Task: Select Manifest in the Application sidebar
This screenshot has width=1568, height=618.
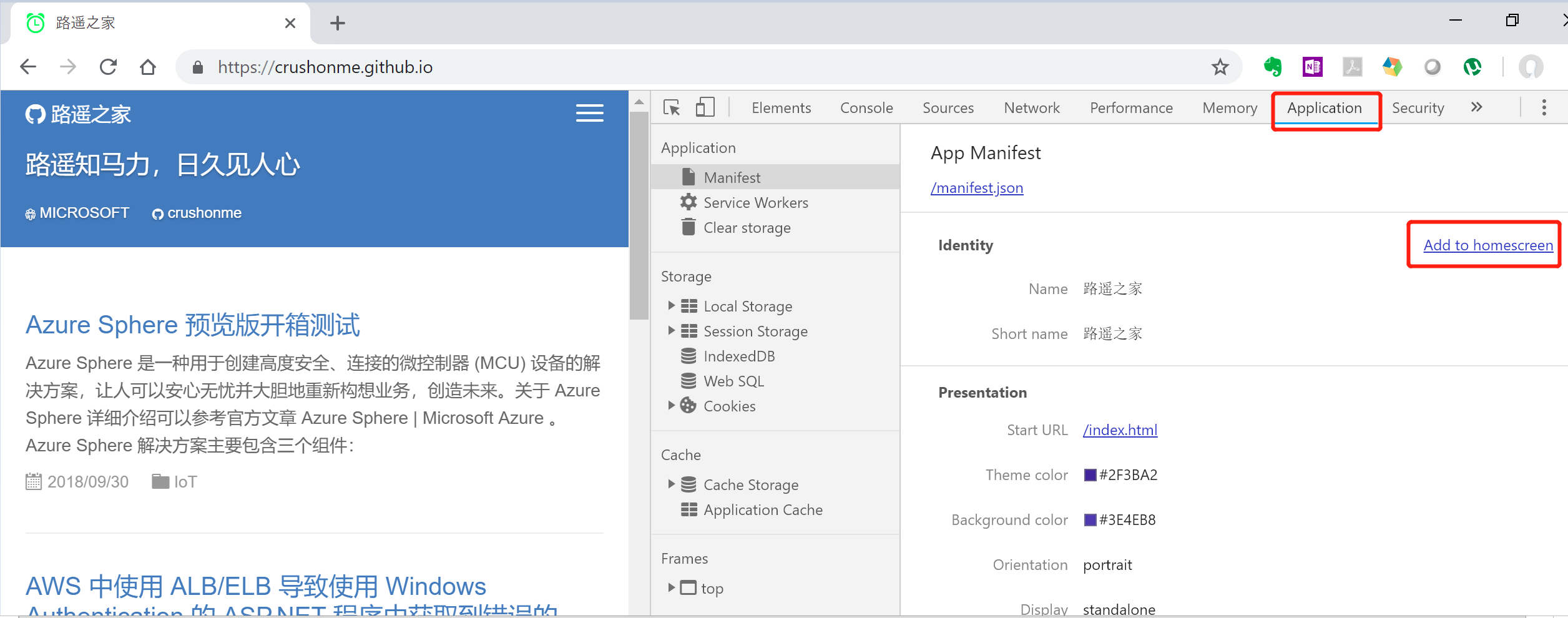Action: (775, 177)
